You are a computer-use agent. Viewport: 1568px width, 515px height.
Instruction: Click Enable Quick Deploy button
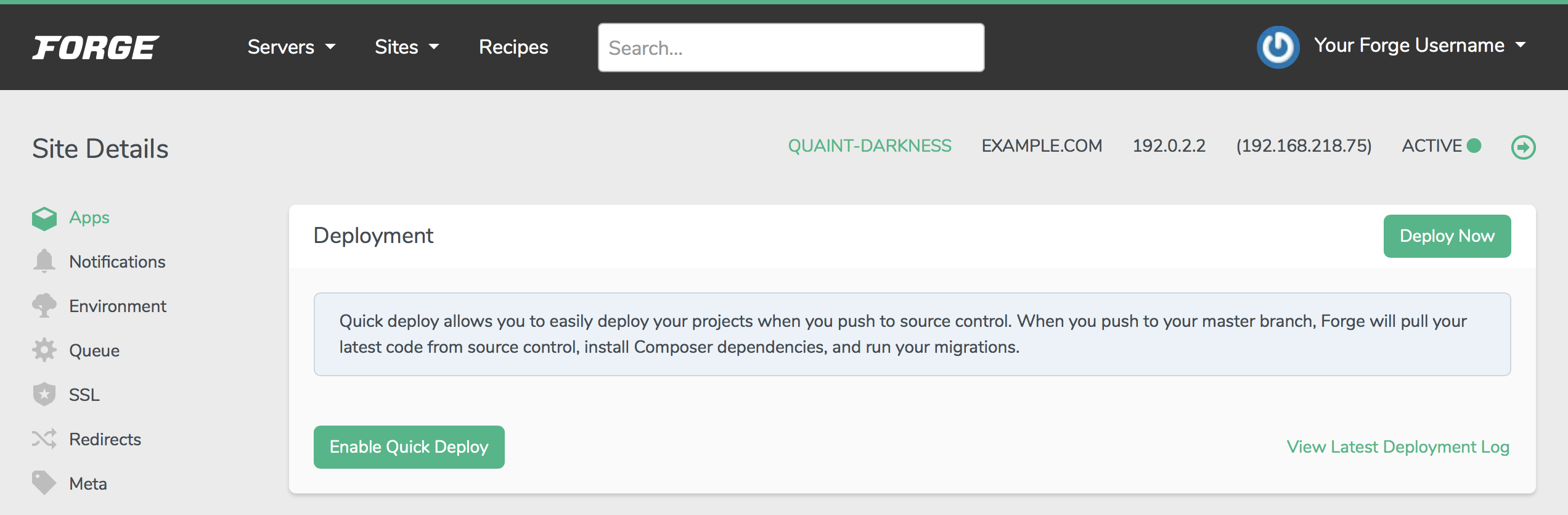click(x=409, y=447)
